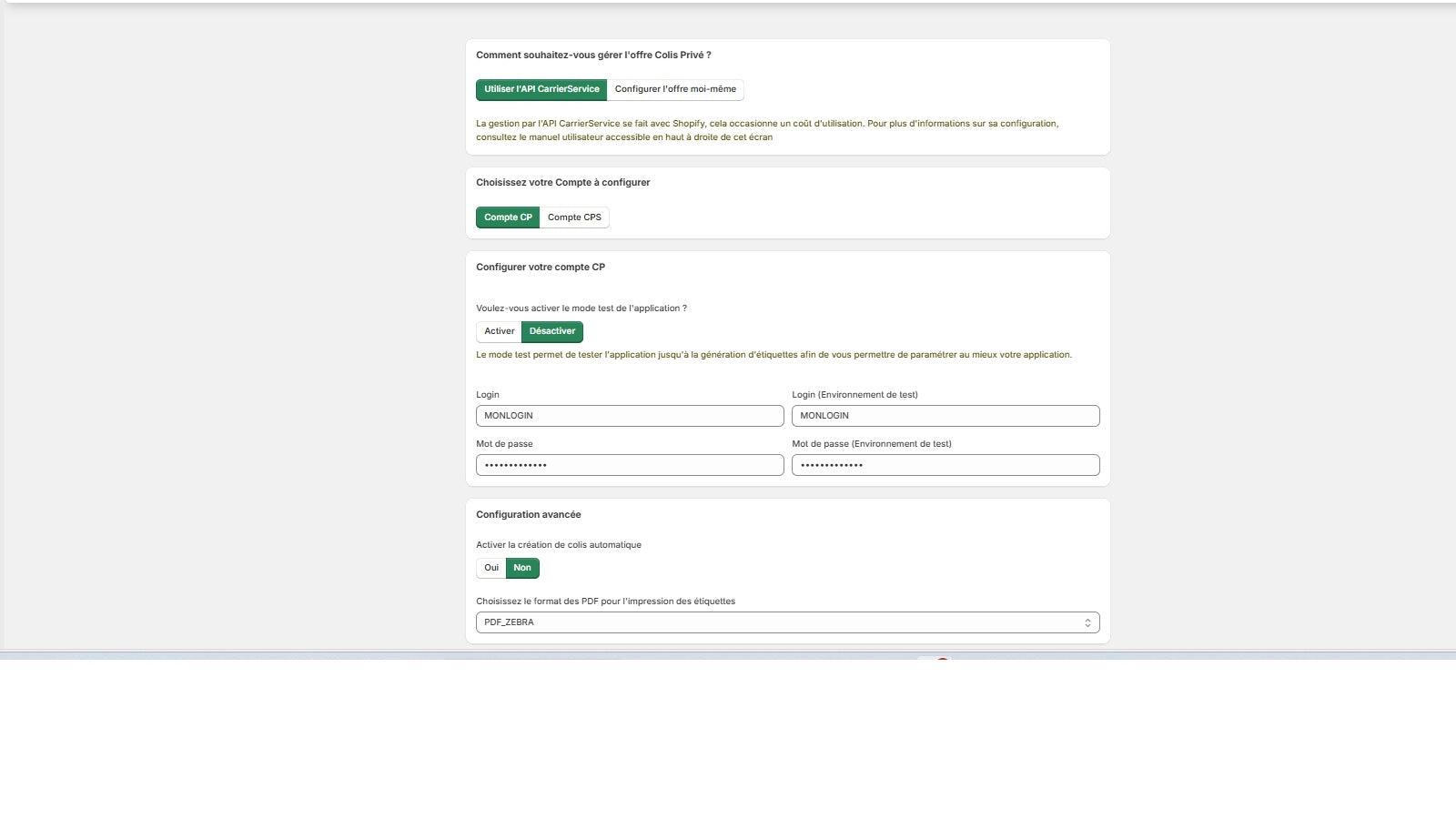
Task: Select "Utiliser l'API CarrierService" option
Action: pyautogui.click(x=541, y=89)
